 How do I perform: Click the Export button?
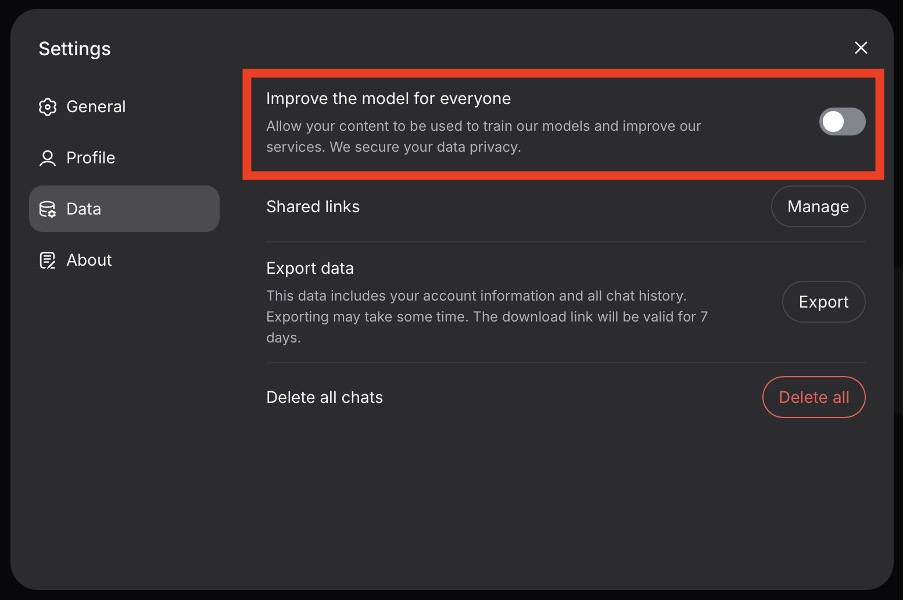pyautogui.click(x=823, y=302)
